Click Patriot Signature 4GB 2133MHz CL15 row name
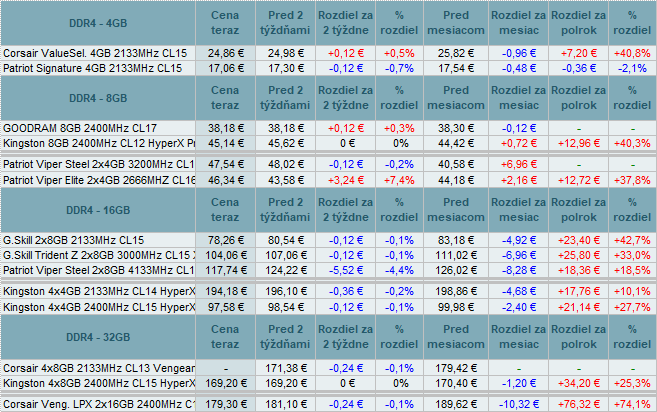The width and height of the screenshot is (657, 412). click(92, 68)
